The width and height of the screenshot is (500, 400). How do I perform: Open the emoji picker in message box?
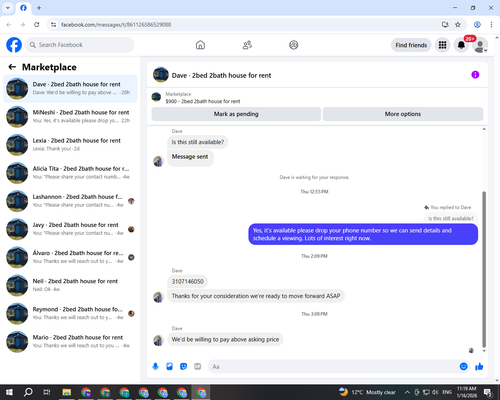(x=463, y=367)
